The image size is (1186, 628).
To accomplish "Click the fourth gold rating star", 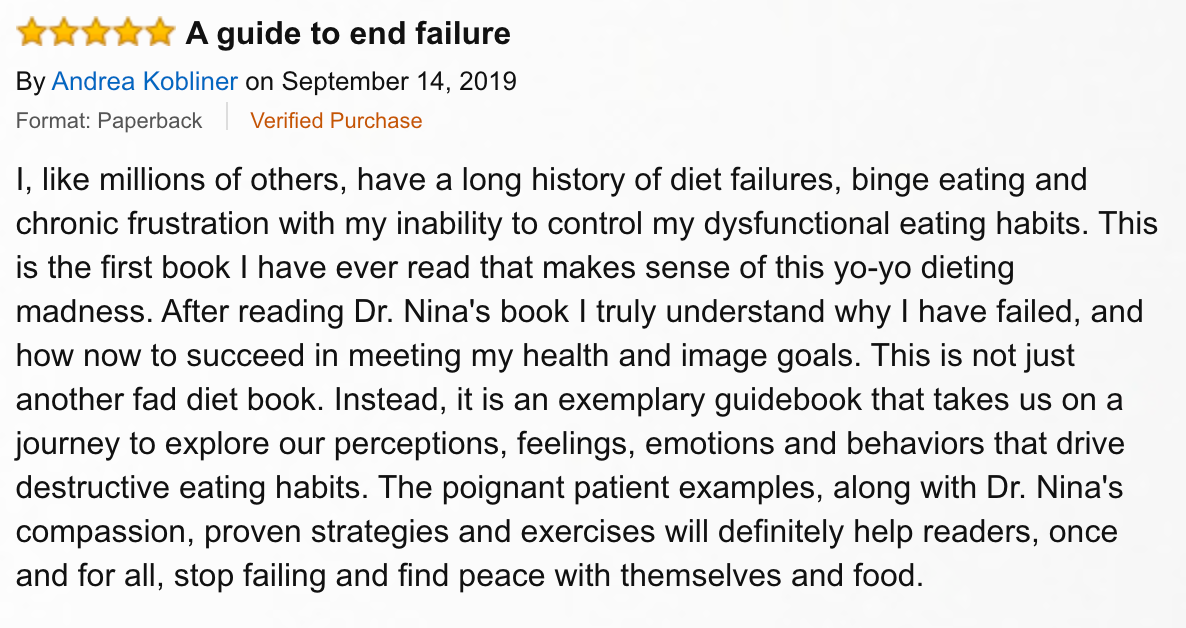I will click(128, 33).
